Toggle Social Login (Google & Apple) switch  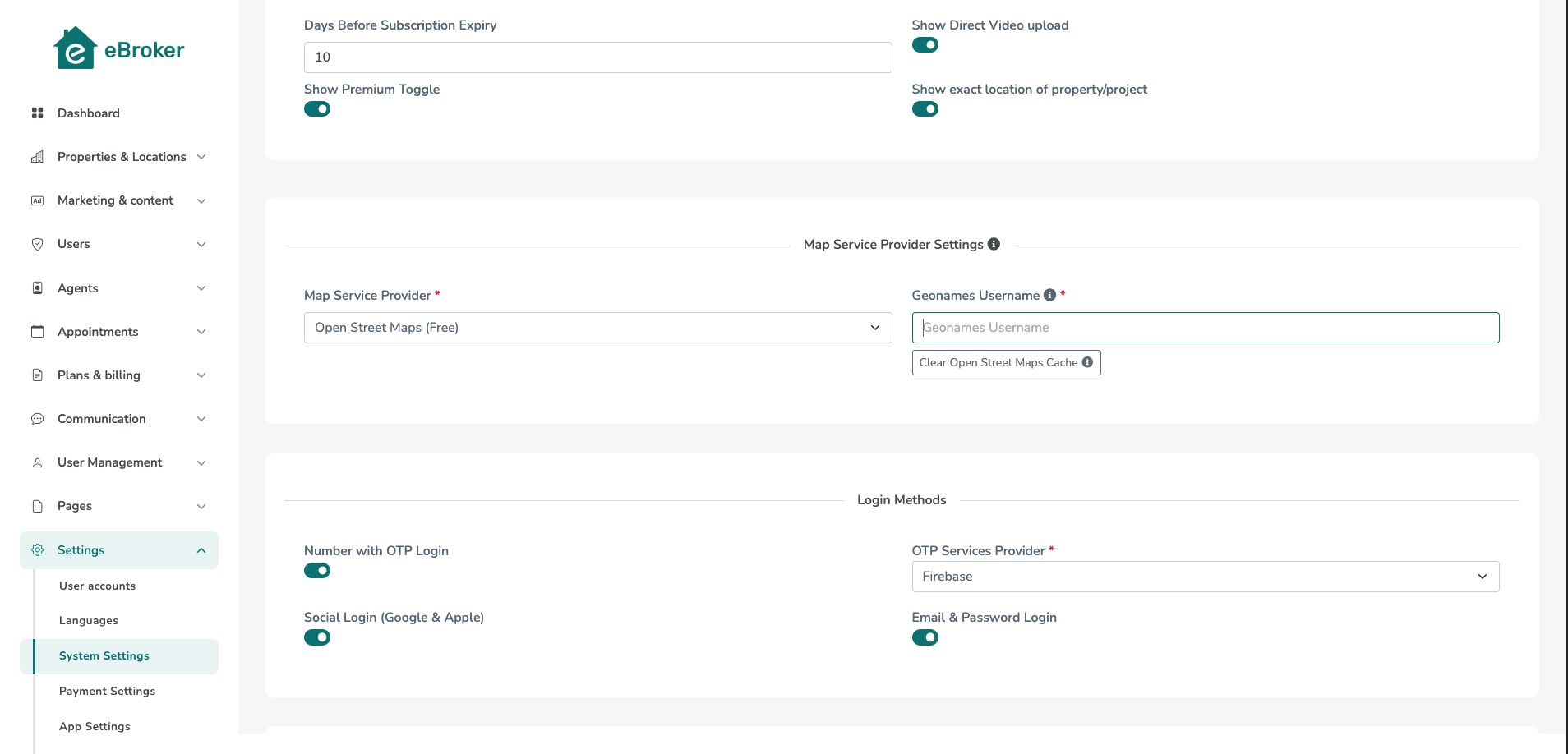pyautogui.click(x=317, y=637)
